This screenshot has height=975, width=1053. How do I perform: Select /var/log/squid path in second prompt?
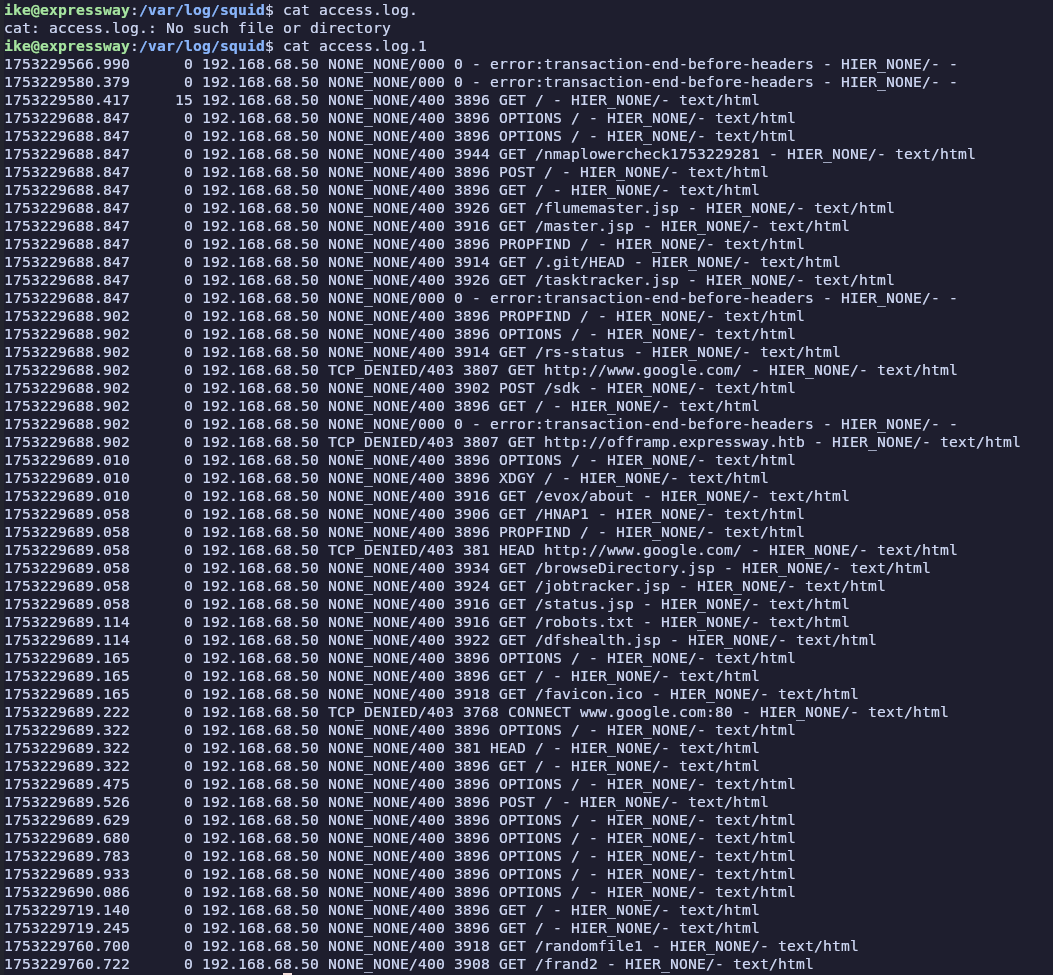pos(202,46)
